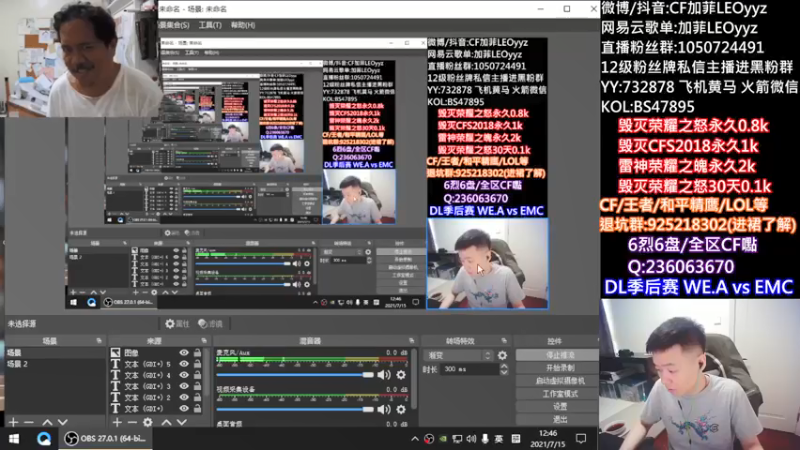Click the microphone icon in the system tray
The image size is (800, 450).
point(484,439)
